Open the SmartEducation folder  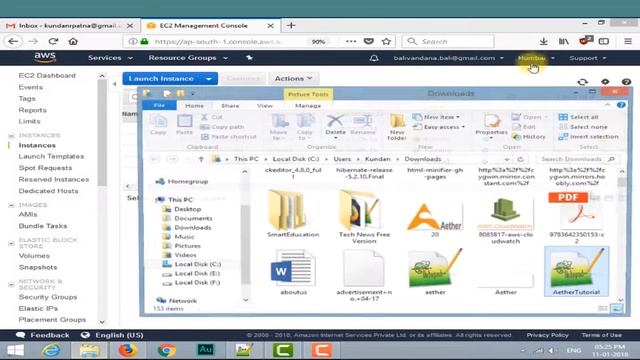293,214
